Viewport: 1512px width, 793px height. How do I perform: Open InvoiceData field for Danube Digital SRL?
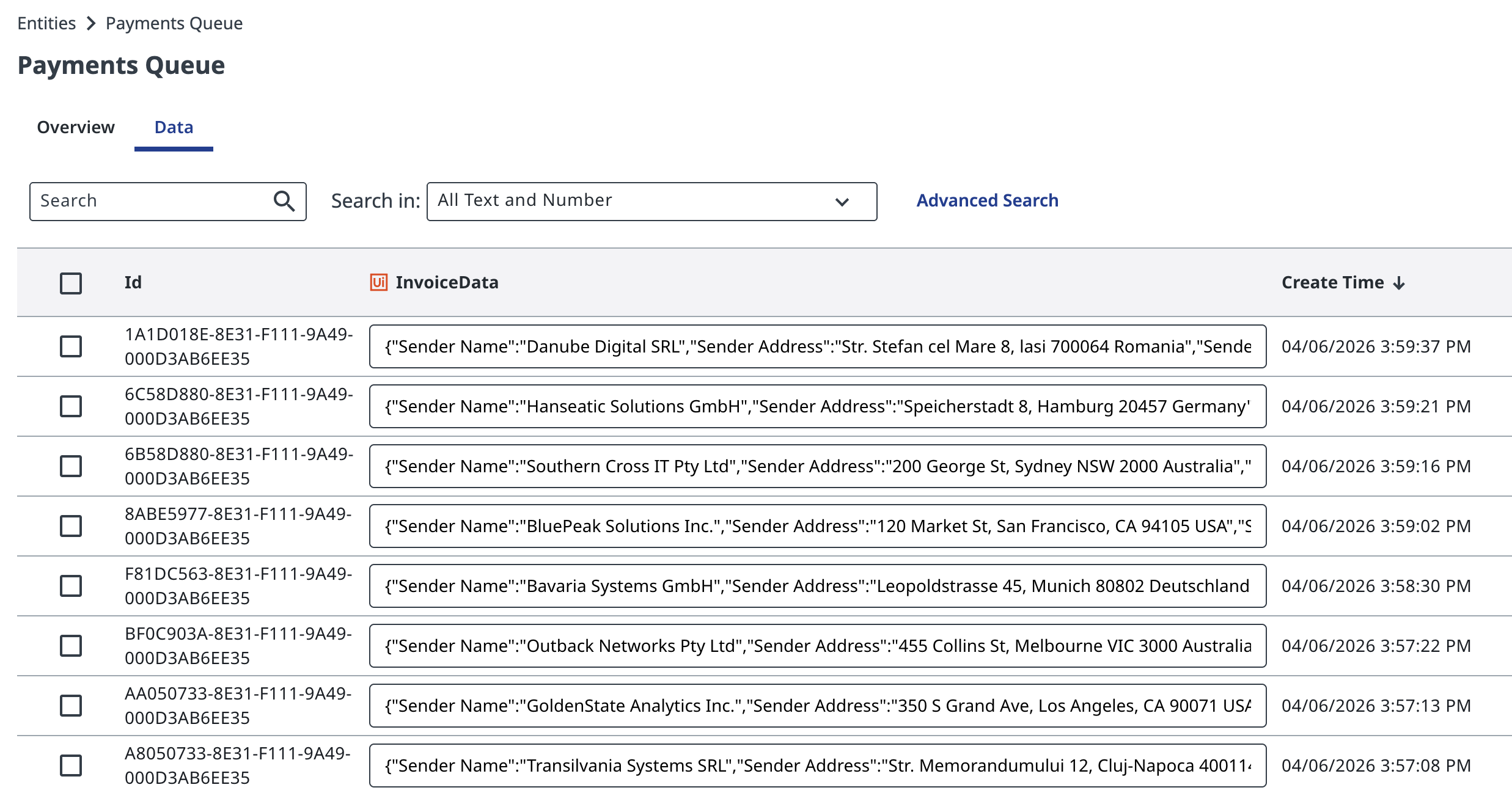click(818, 346)
